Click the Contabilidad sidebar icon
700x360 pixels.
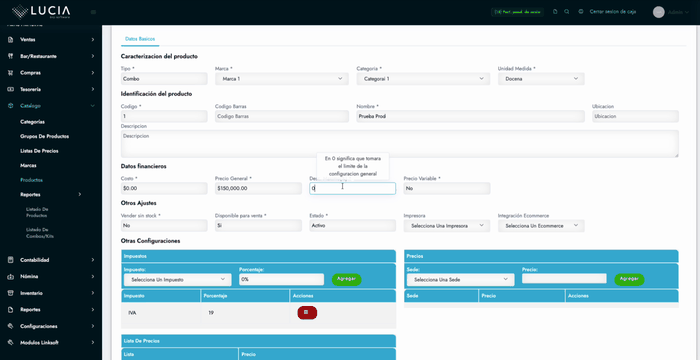click(10, 260)
